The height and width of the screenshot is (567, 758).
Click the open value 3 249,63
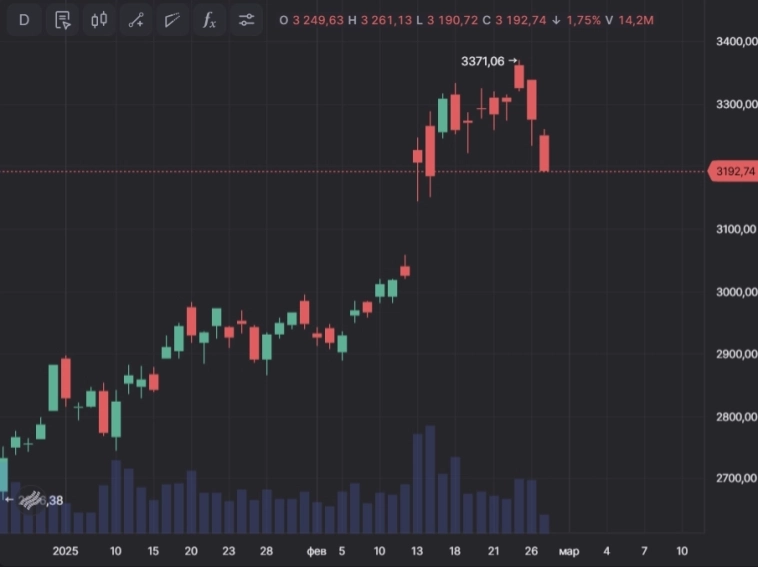(x=318, y=20)
